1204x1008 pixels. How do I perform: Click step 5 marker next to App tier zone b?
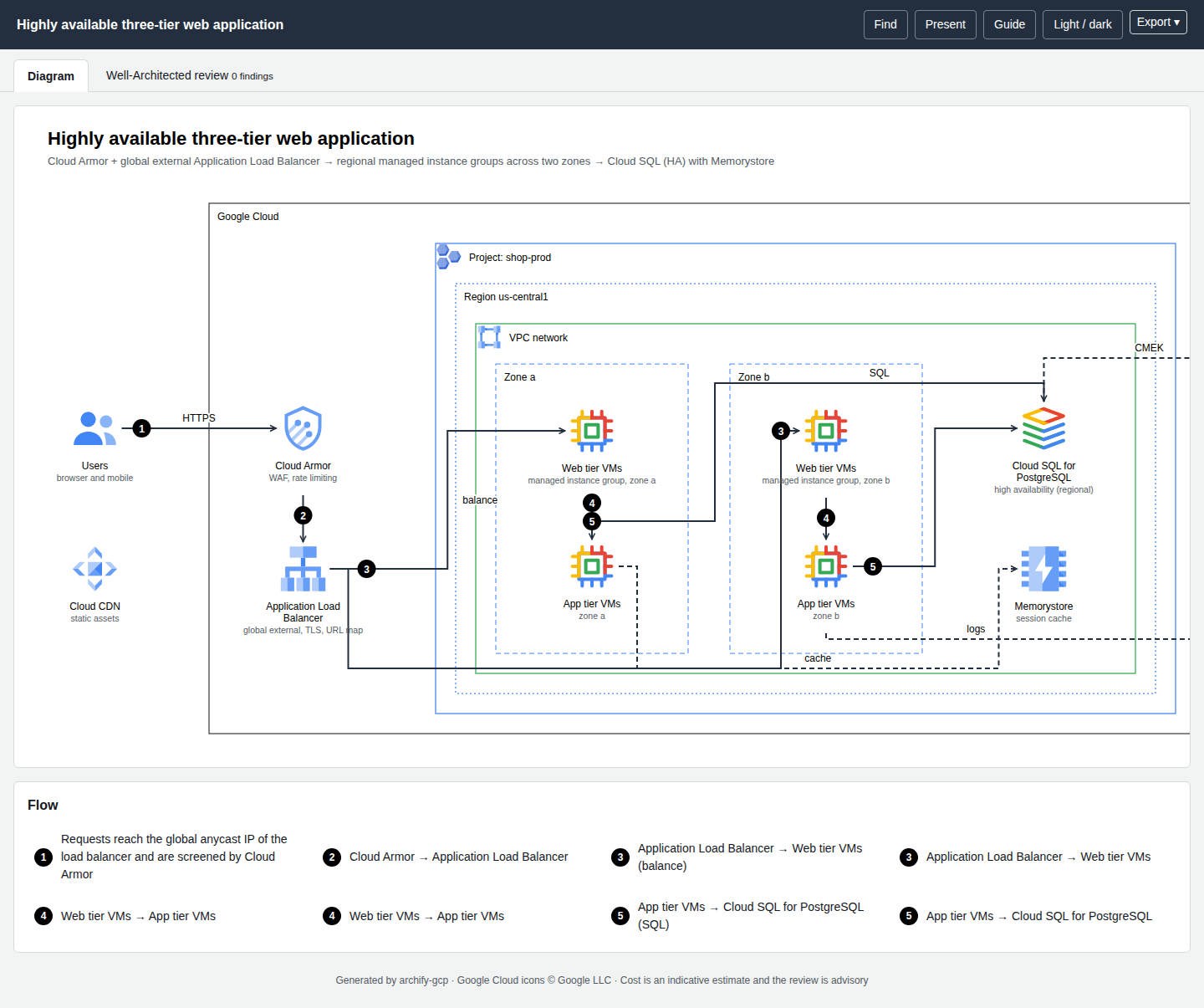point(873,566)
